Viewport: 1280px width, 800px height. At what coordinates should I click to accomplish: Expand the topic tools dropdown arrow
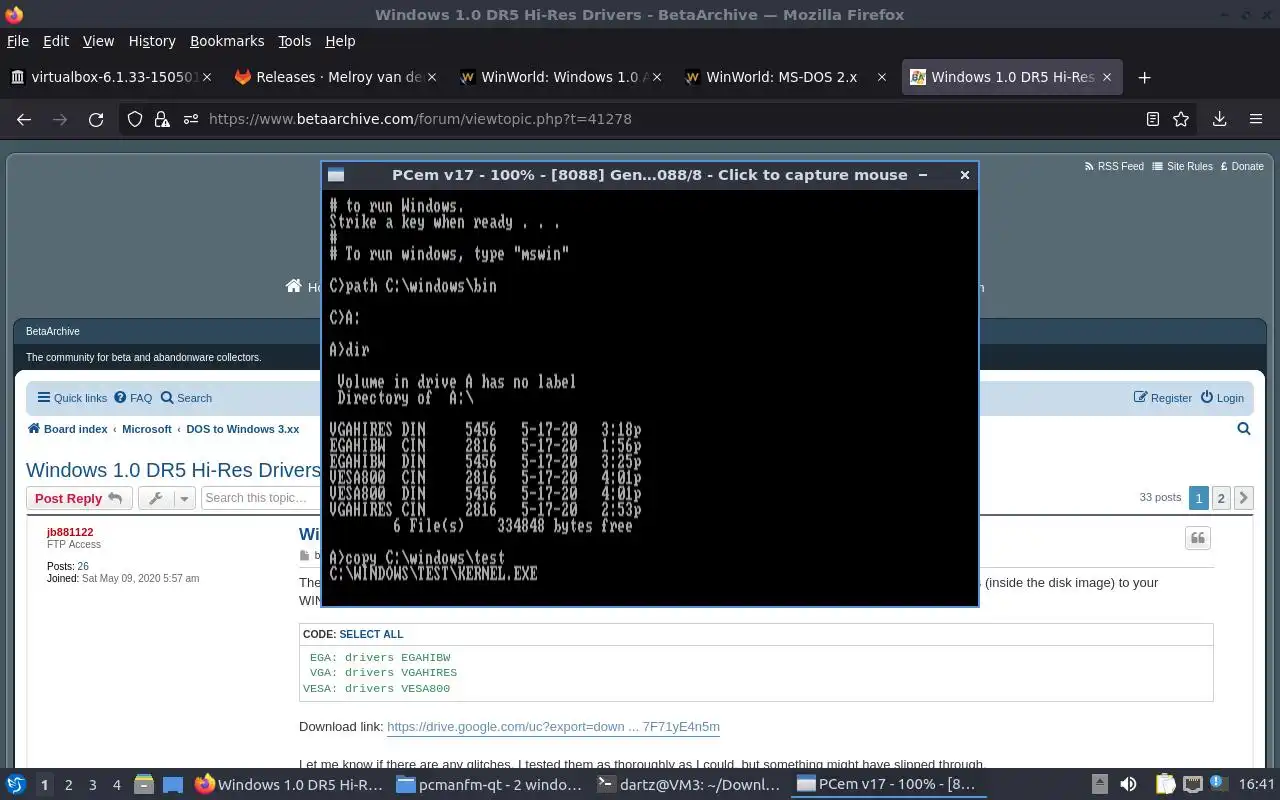point(184,498)
